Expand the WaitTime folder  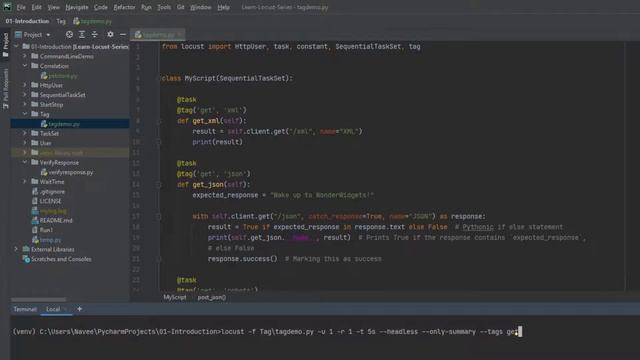[25, 181]
